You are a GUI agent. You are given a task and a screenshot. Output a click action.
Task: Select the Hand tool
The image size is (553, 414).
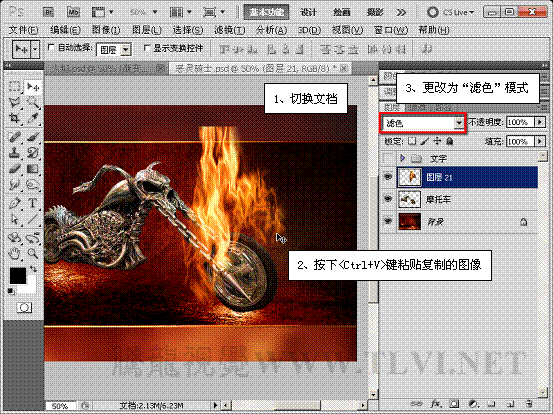pos(14,253)
